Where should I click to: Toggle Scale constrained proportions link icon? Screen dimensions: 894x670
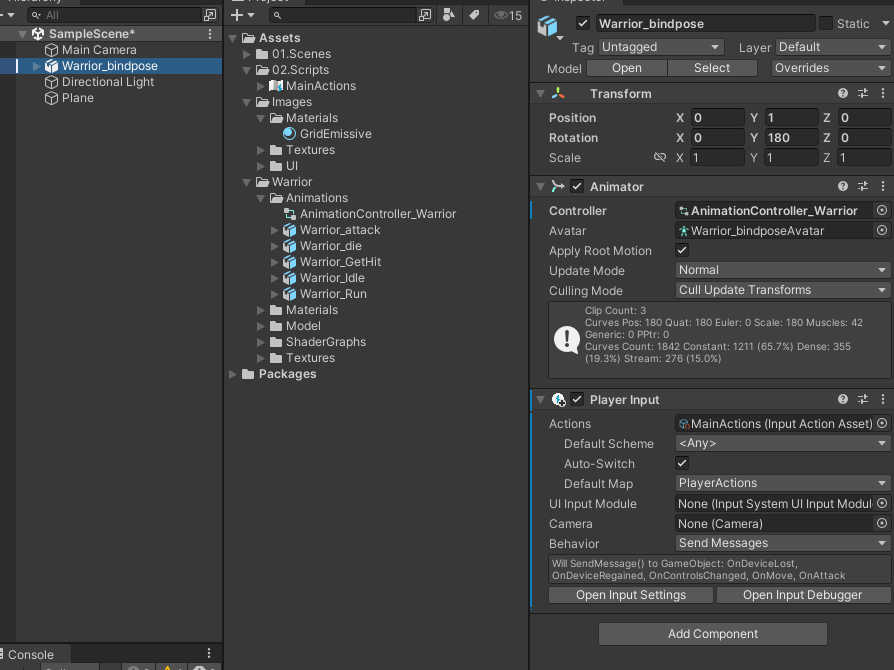[660, 157]
